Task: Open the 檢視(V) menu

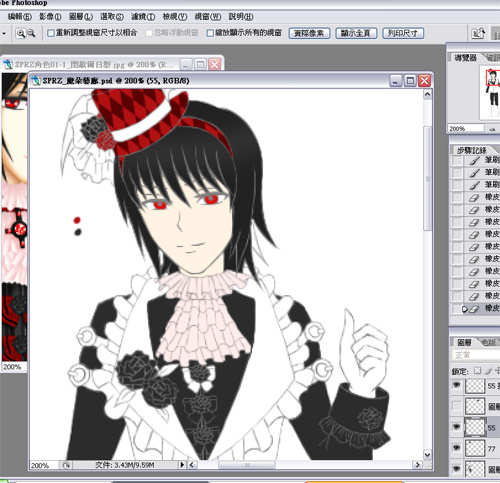Action: pyautogui.click(x=174, y=16)
